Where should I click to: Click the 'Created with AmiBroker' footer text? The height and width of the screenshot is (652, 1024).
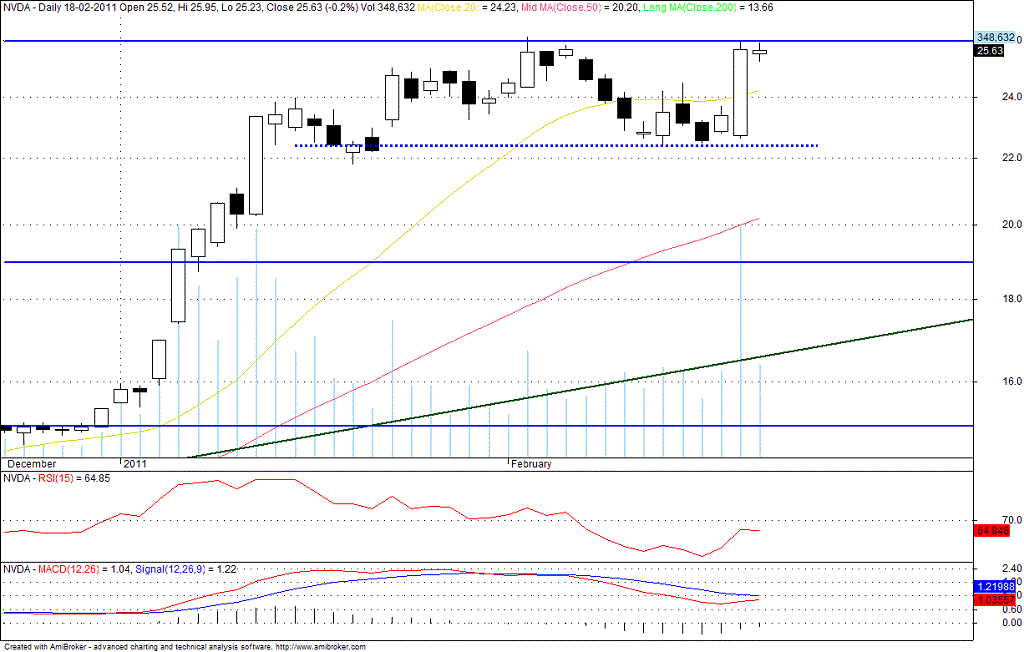click(45, 647)
